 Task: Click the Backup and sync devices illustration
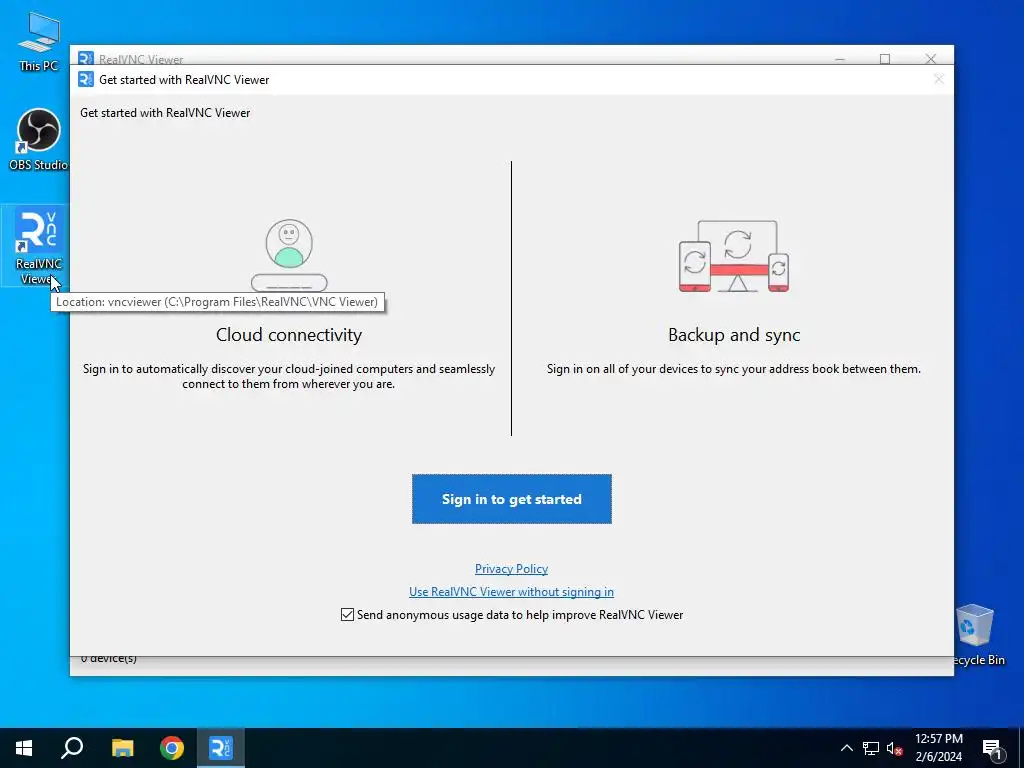pos(734,256)
